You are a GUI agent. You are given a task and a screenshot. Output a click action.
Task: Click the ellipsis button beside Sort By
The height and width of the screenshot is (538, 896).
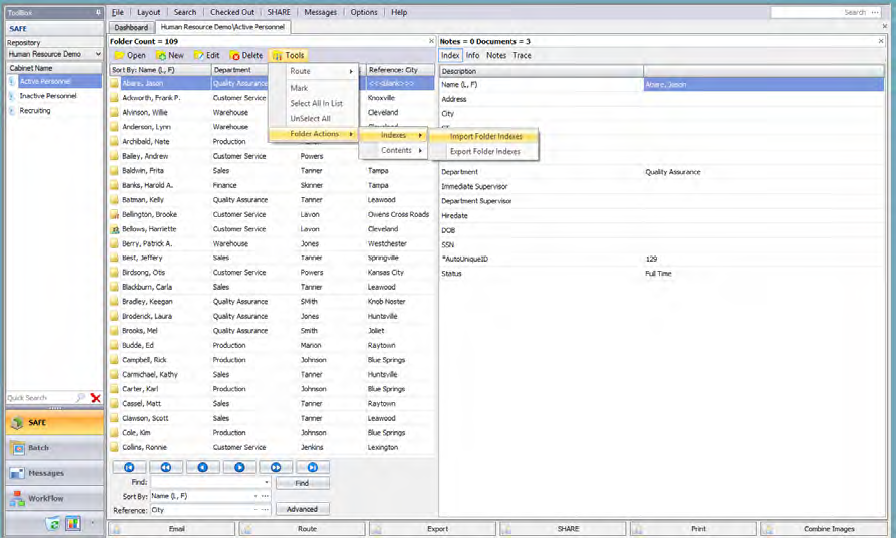tap(265, 496)
